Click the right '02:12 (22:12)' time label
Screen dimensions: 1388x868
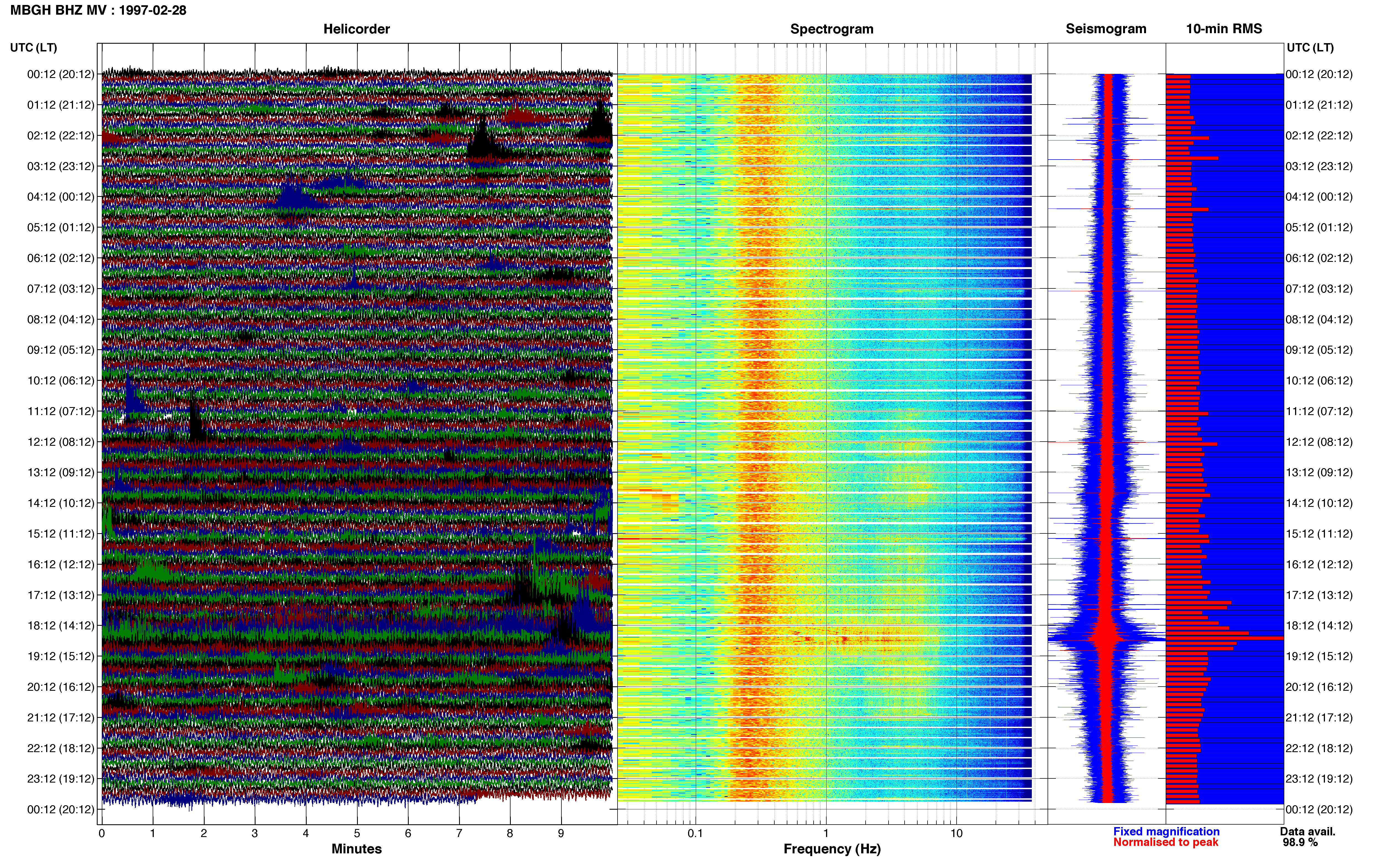click(1319, 135)
